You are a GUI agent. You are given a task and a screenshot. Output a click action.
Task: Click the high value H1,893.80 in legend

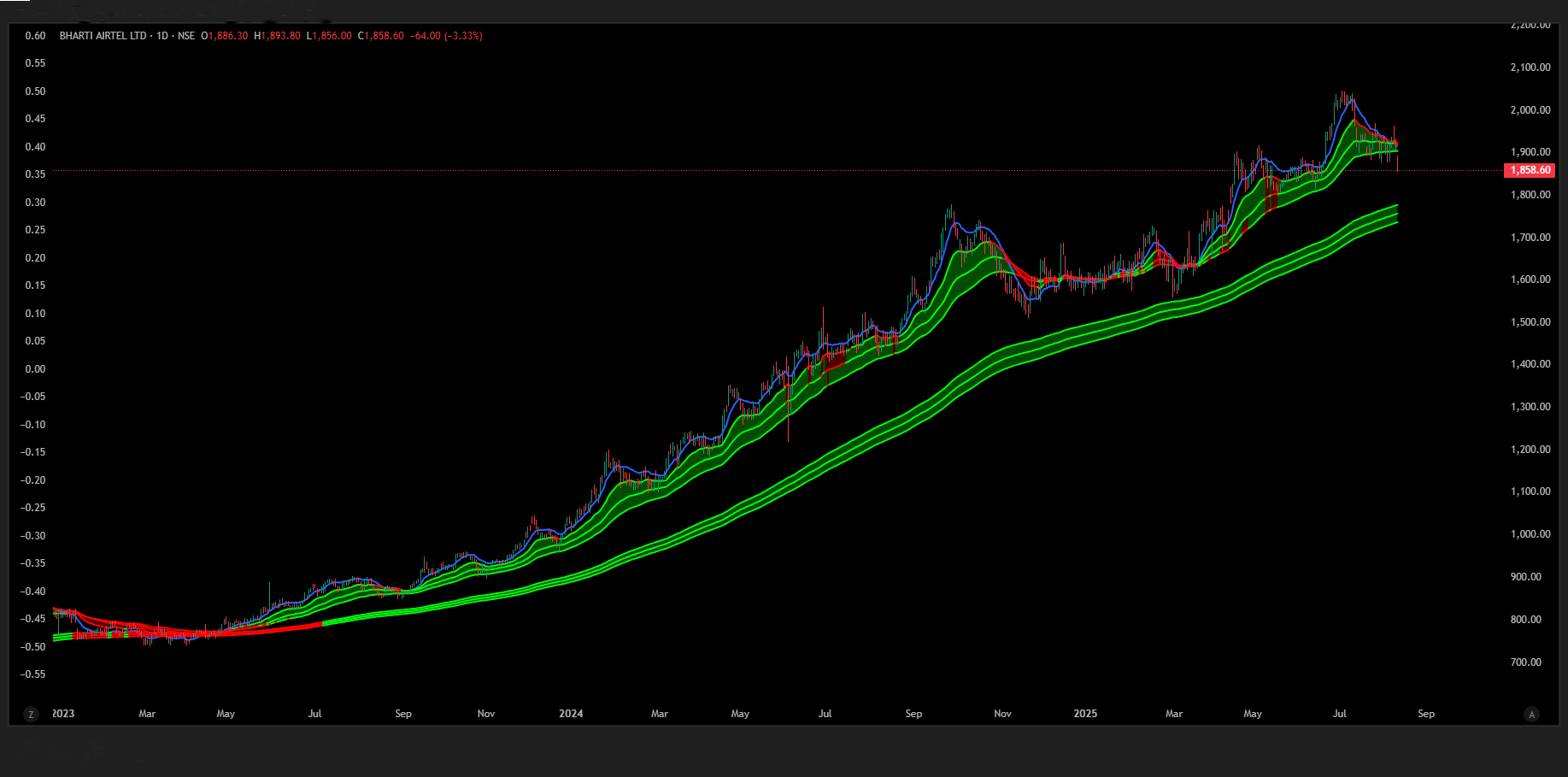tap(277, 36)
